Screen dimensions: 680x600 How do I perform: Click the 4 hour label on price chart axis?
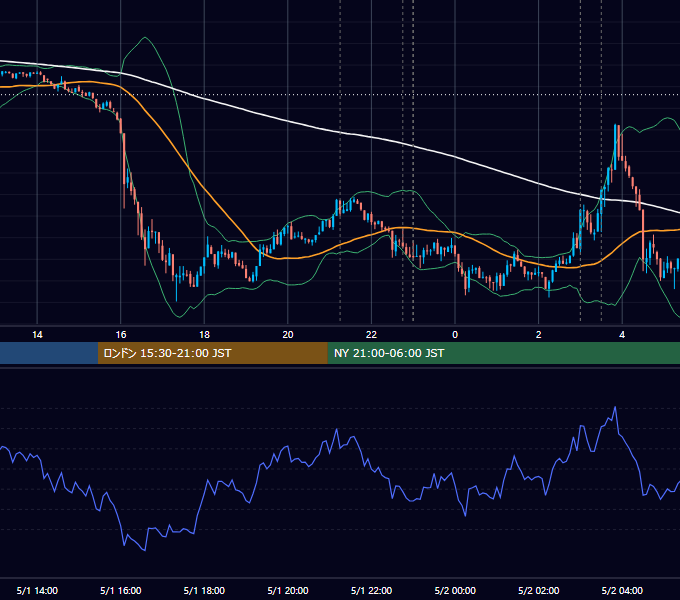pos(622,335)
